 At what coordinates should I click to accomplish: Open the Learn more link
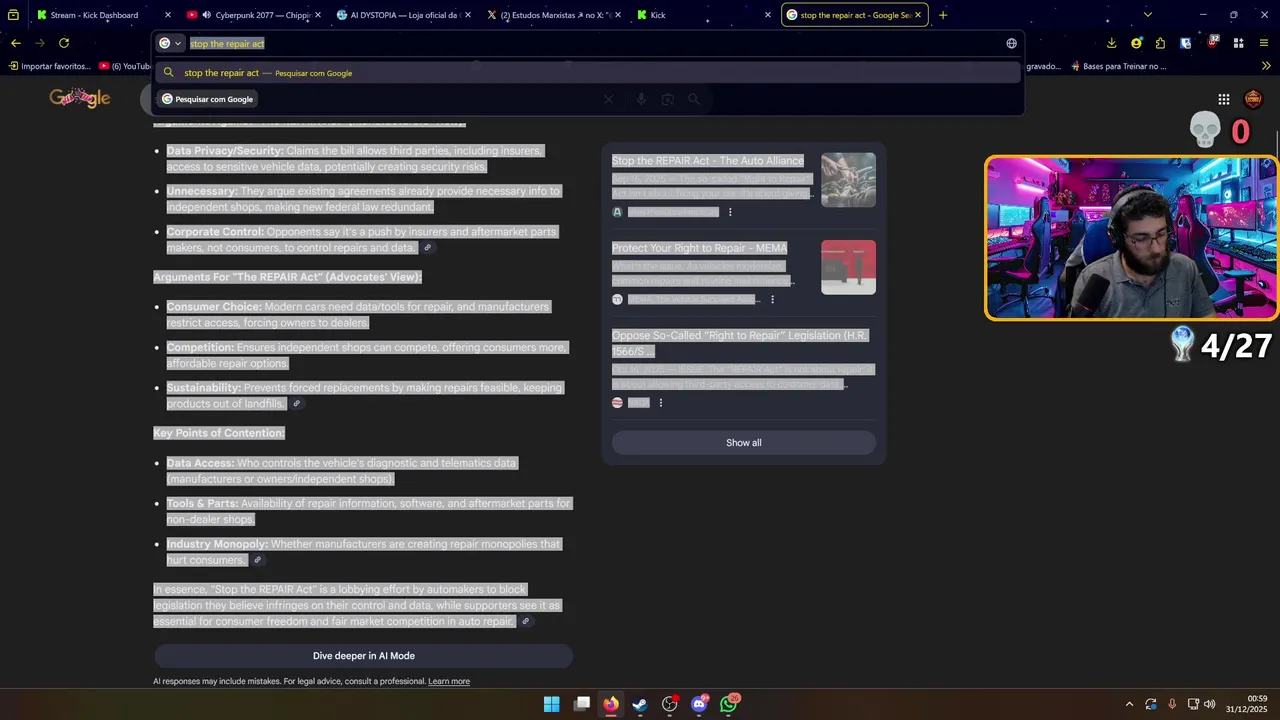pyautogui.click(x=449, y=681)
